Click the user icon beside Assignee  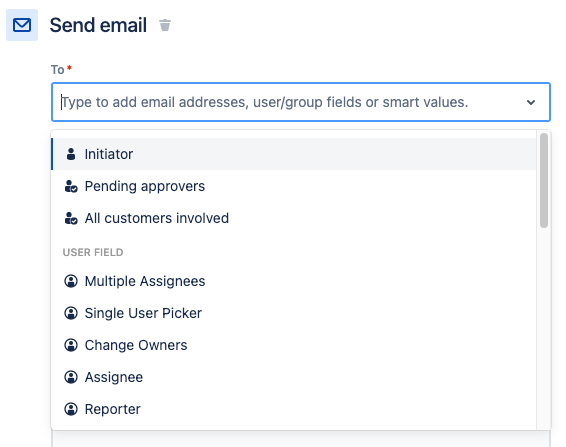coord(71,377)
